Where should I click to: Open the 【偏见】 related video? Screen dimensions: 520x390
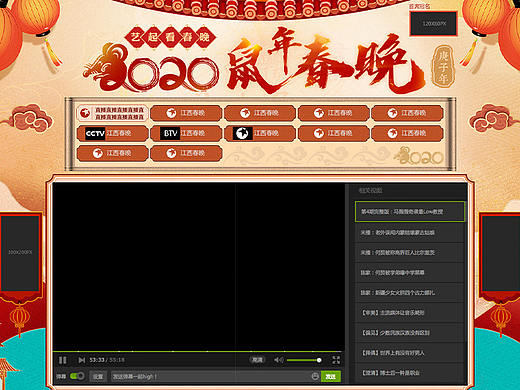click(x=410, y=333)
